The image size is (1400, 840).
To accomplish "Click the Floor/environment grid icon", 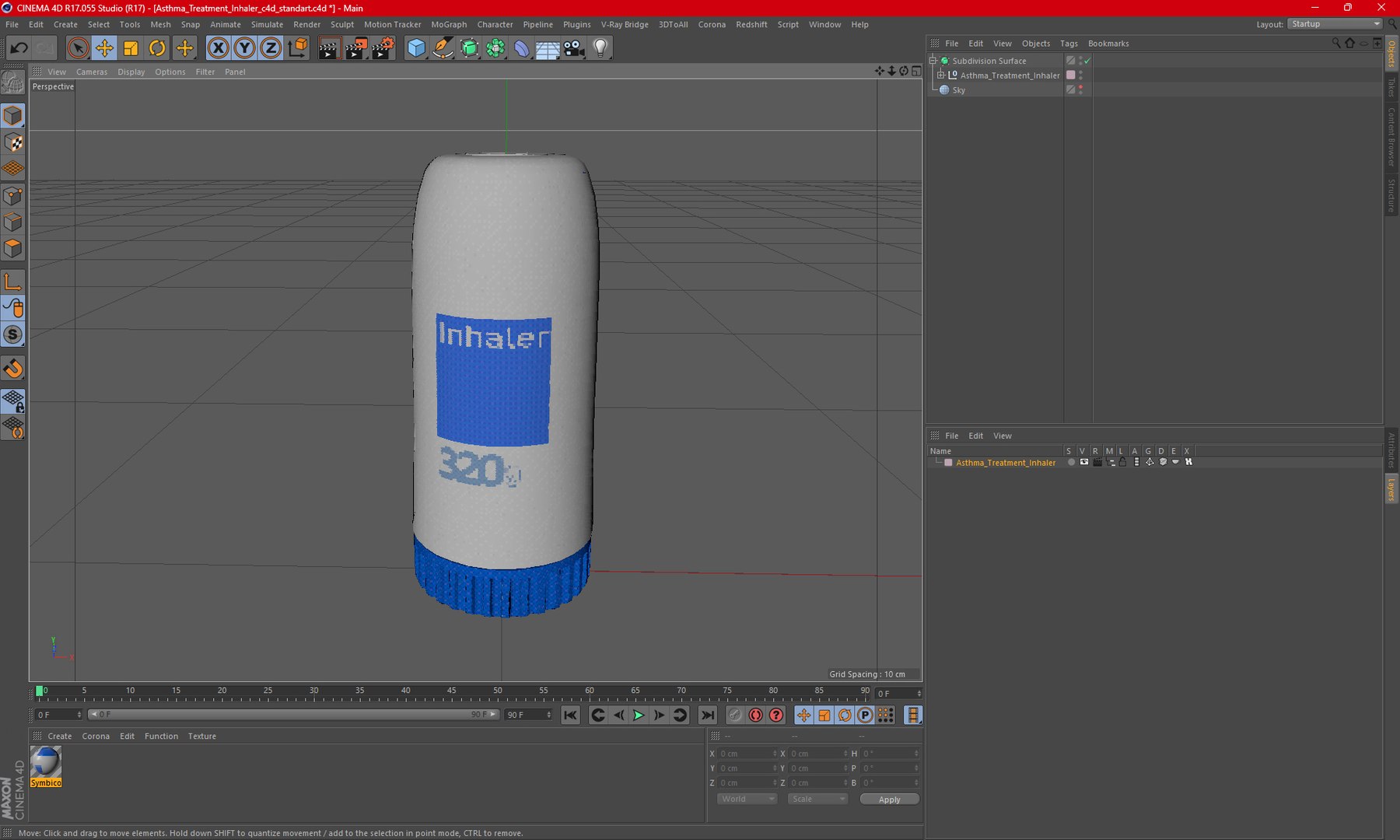I will (x=548, y=48).
